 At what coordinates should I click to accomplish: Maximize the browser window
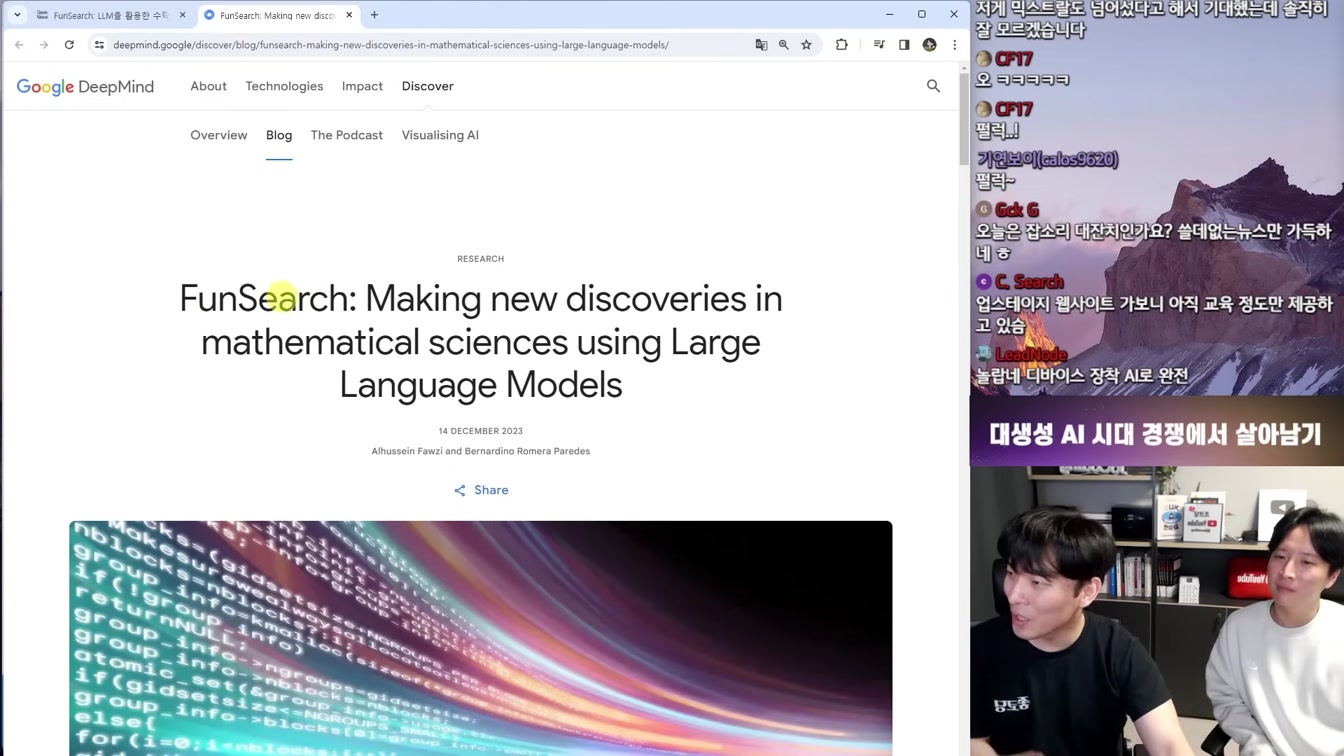click(x=921, y=15)
